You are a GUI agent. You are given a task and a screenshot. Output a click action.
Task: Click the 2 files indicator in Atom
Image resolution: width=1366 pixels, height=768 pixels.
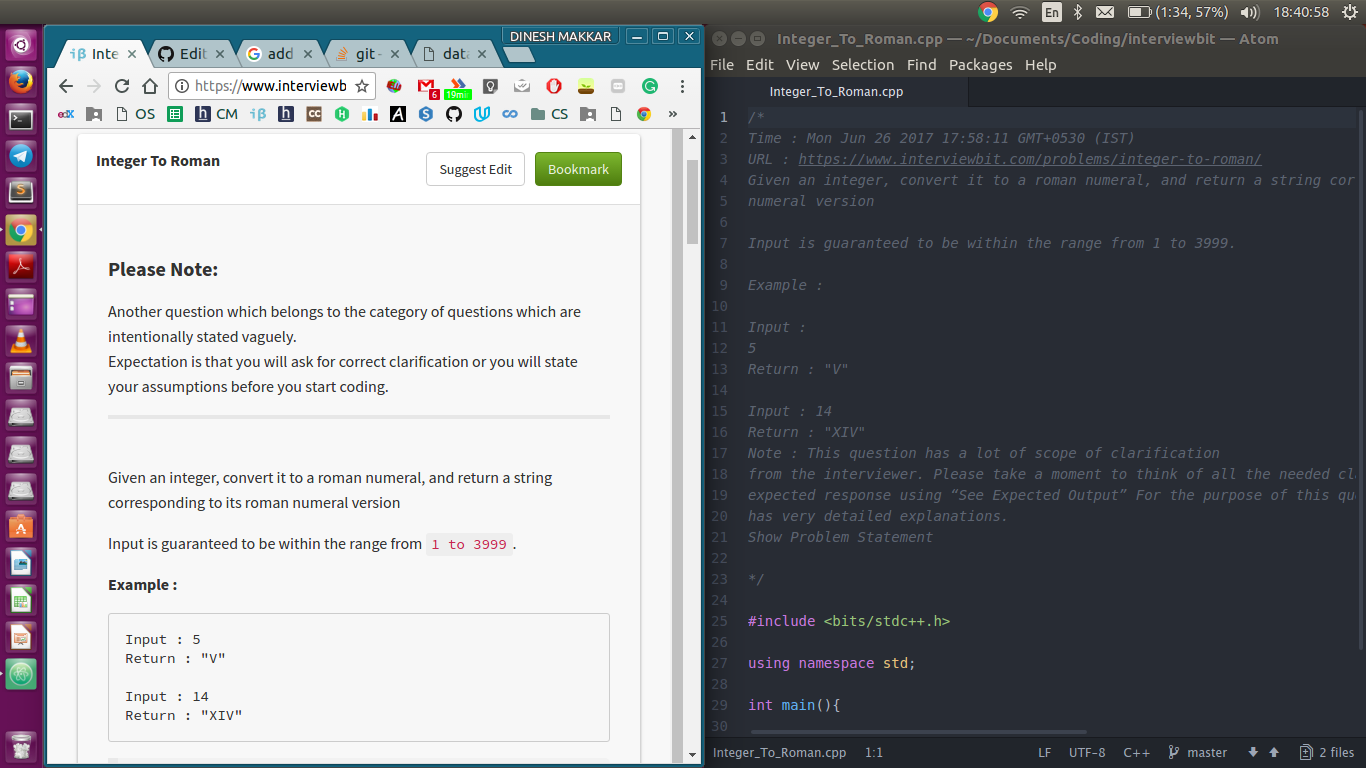tap(1327, 753)
